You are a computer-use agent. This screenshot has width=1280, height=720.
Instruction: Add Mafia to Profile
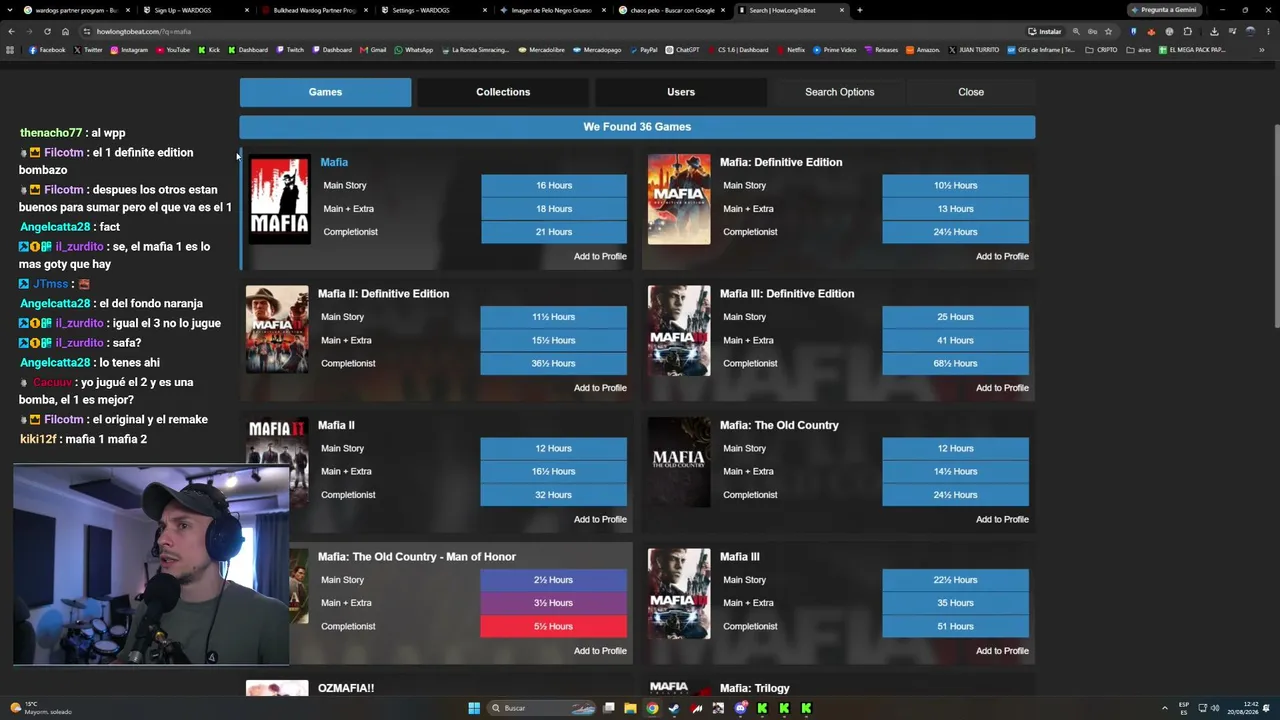tap(600, 256)
